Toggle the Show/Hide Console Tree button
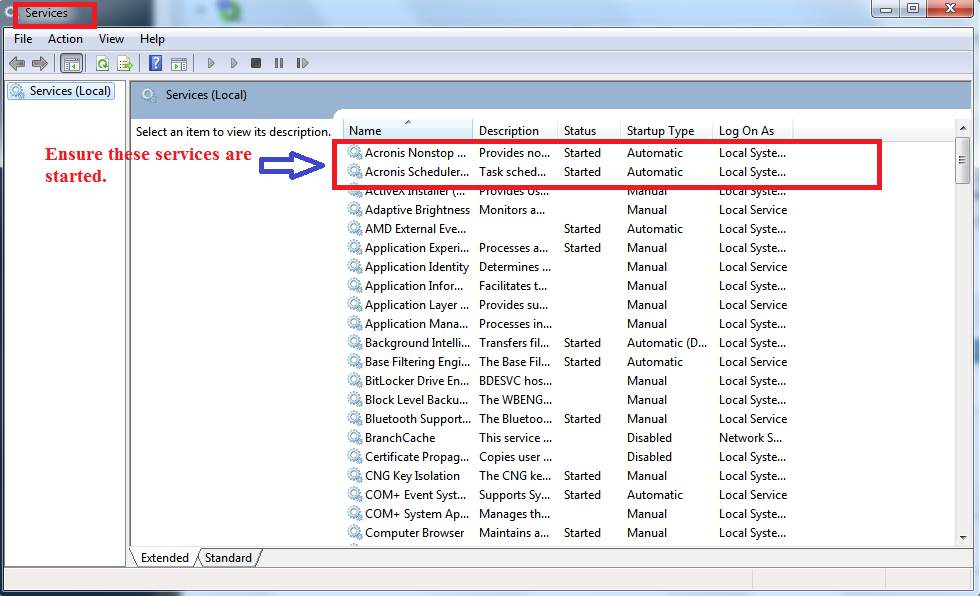Screen dimensions: 980x596 tap(72, 63)
